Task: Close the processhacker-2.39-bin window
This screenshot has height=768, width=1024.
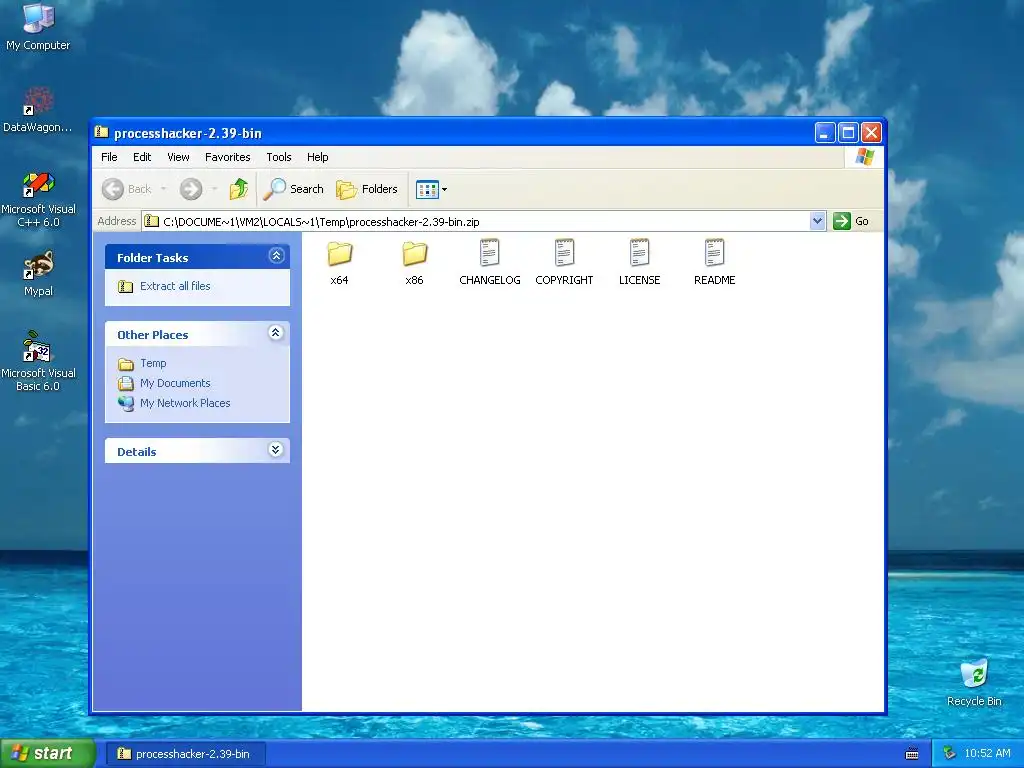Action: (871, 133)
